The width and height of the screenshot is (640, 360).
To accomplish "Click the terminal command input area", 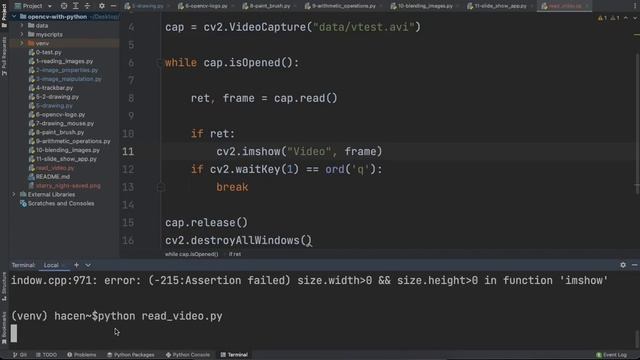I will tap(322, 333).
